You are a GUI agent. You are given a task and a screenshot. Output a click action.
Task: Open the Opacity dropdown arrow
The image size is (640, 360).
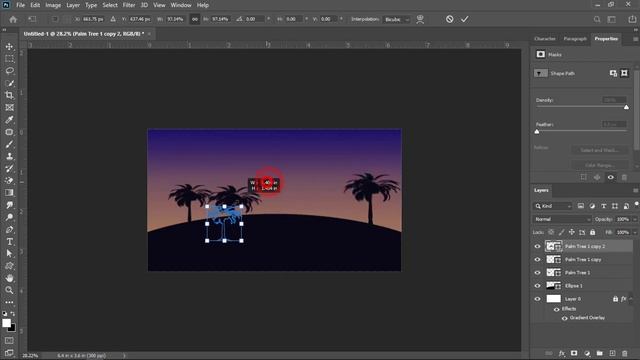635,219
